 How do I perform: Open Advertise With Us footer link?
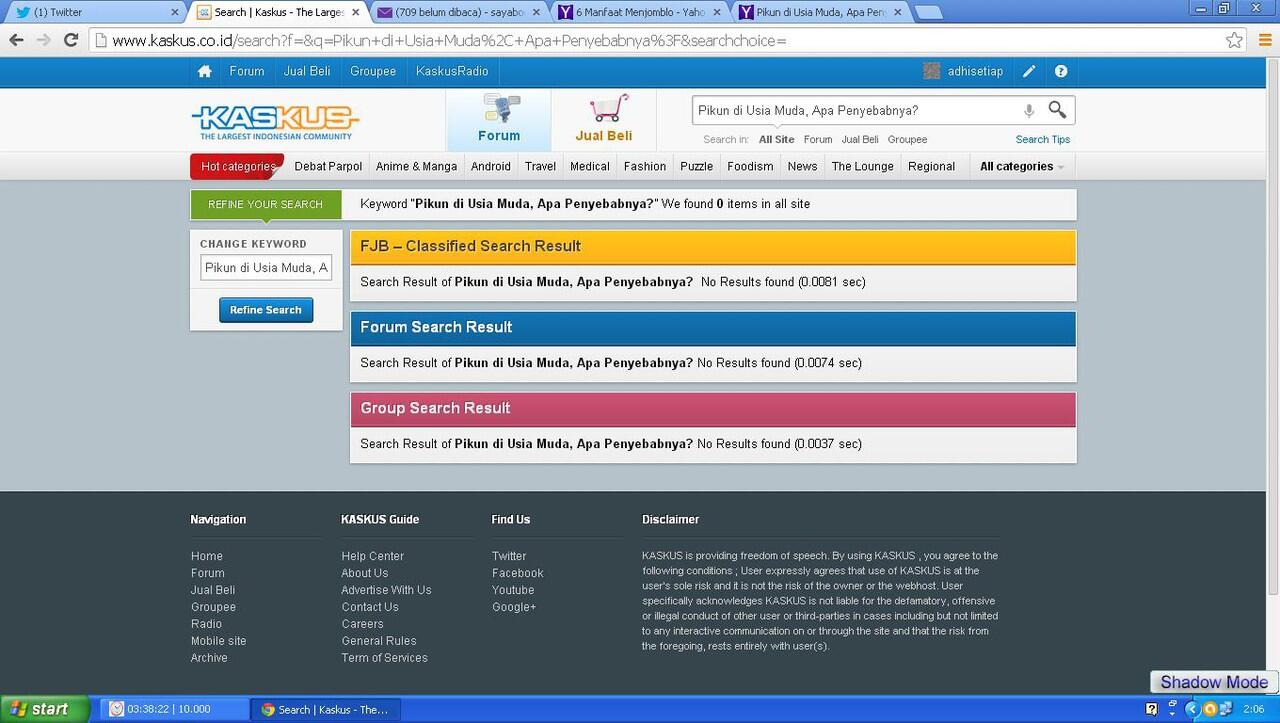[x=386, y=590]
